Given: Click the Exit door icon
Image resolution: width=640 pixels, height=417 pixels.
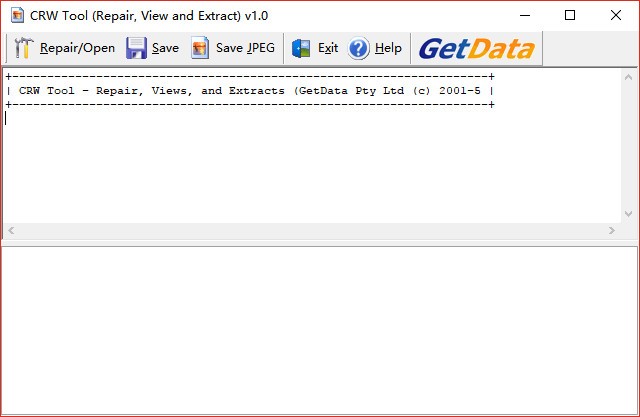Looking at the screenshot, I should 301,49.
